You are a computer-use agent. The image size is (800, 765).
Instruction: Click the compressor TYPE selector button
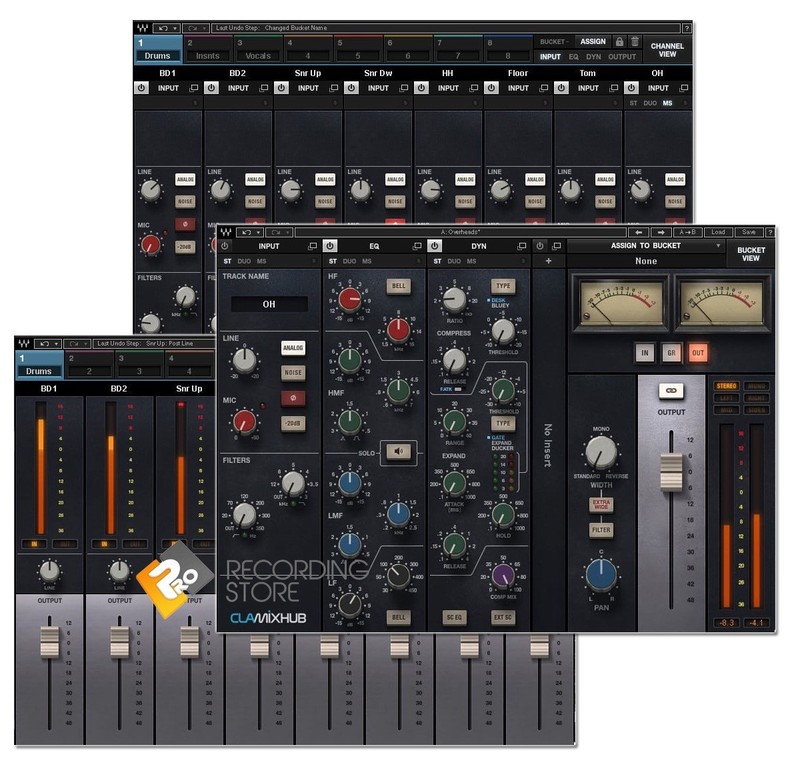pyautogui.click(x=503, y=286)
